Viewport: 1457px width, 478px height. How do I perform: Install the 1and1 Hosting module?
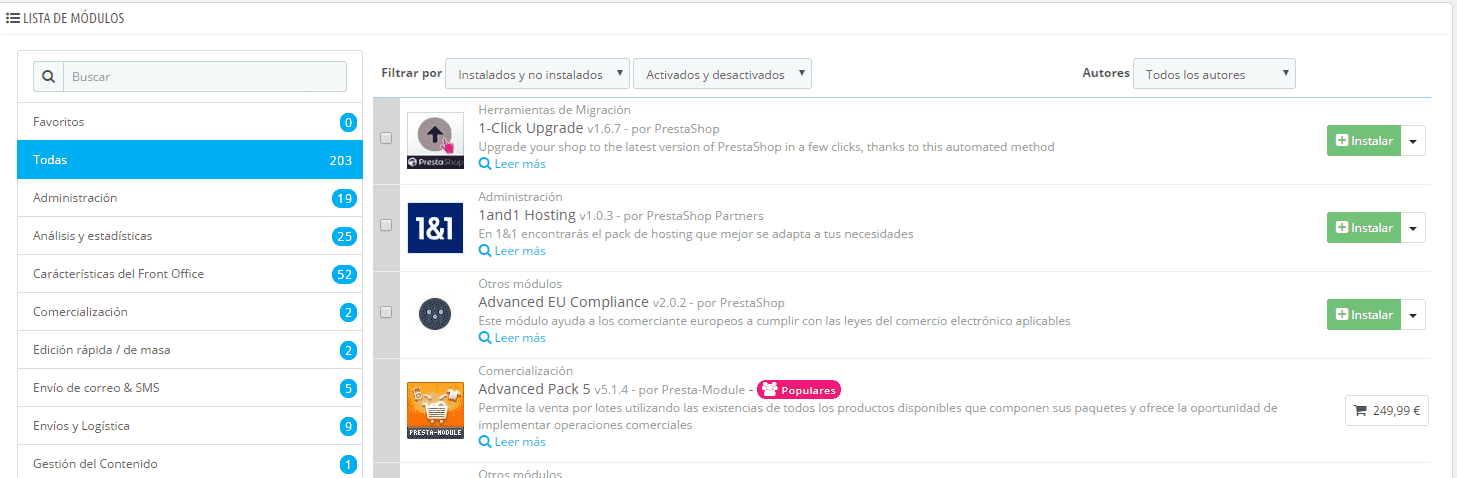pos(1364,228)
